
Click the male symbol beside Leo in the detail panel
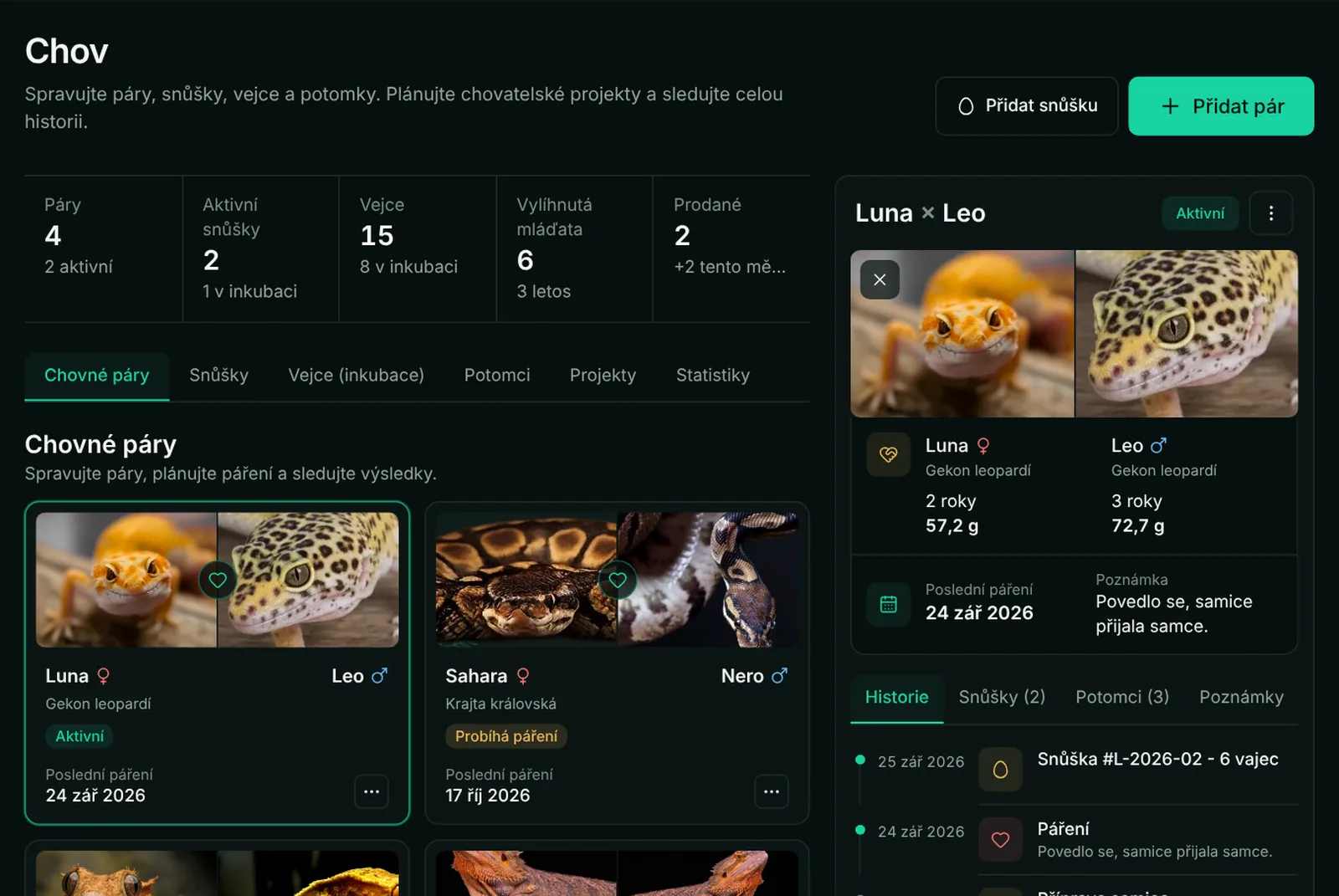point(1158,446)
